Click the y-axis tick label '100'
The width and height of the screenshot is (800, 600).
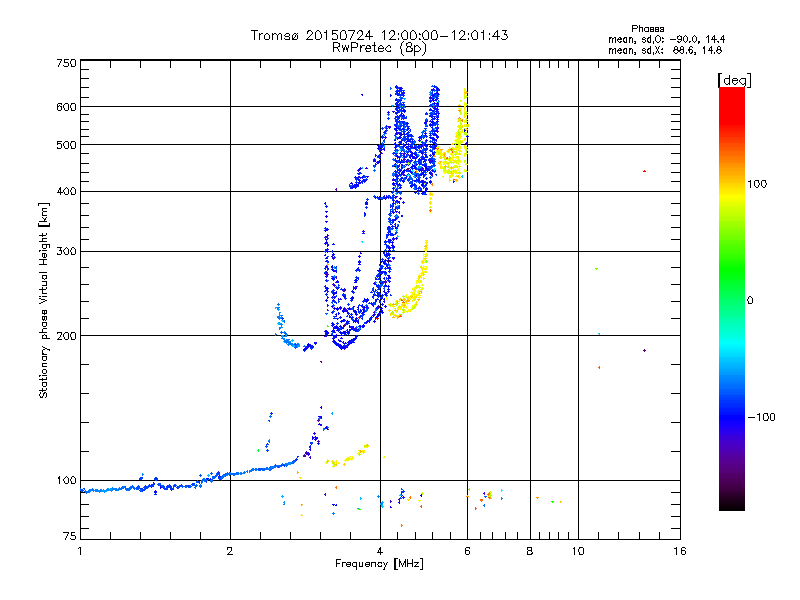[67, 481]
